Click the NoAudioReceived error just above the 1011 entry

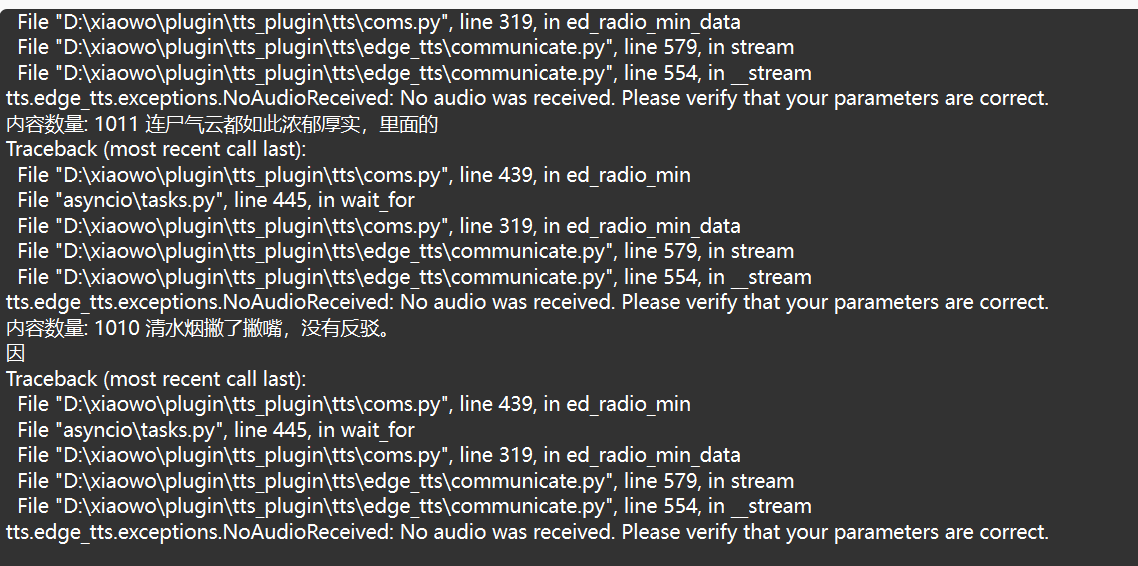528,98
